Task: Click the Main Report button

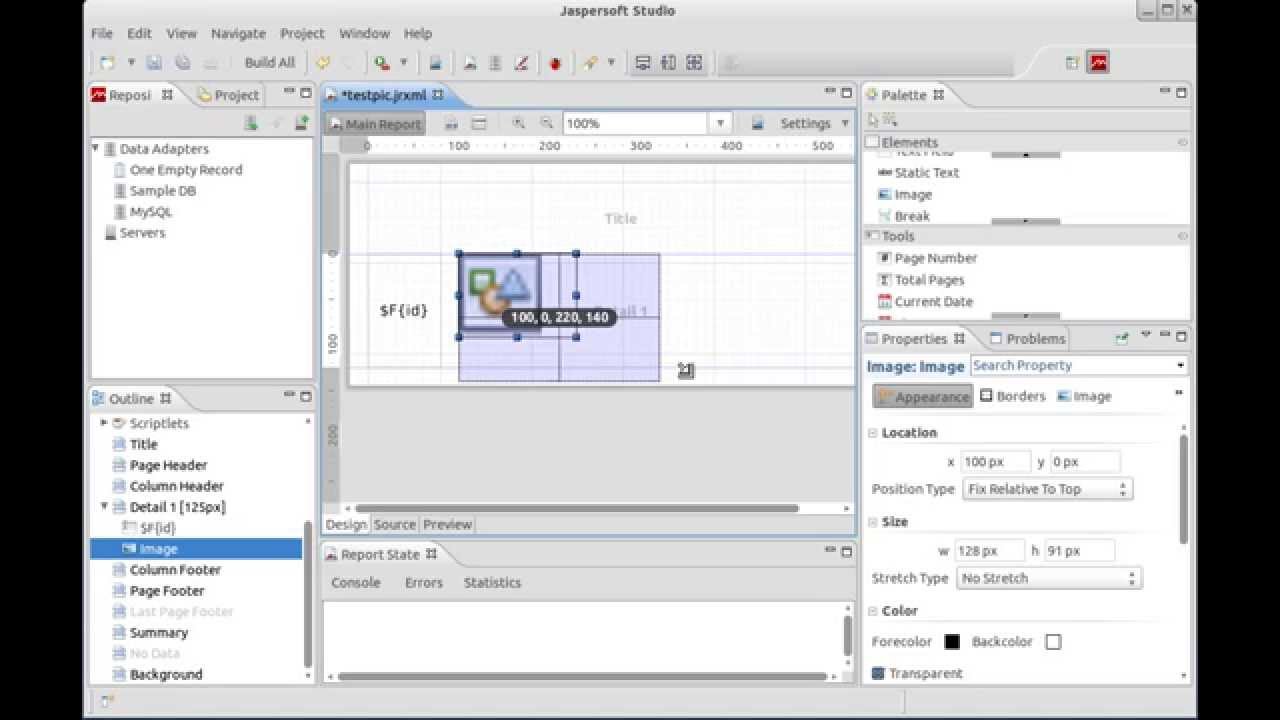Action: [376, 124]
